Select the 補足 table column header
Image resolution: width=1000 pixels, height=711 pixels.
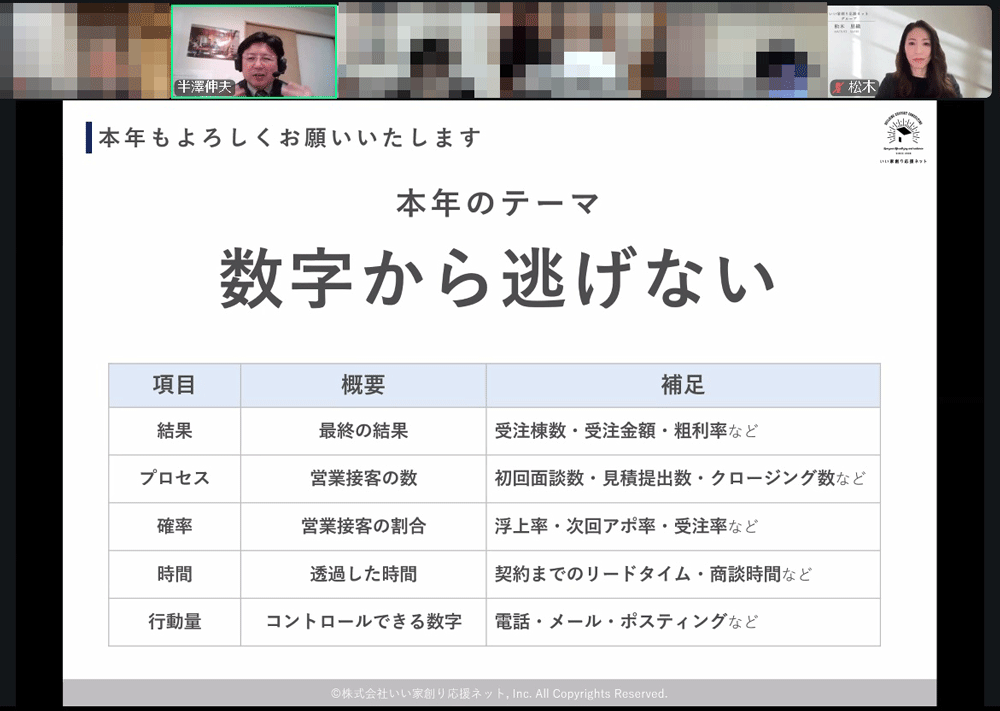coord(682,385)
